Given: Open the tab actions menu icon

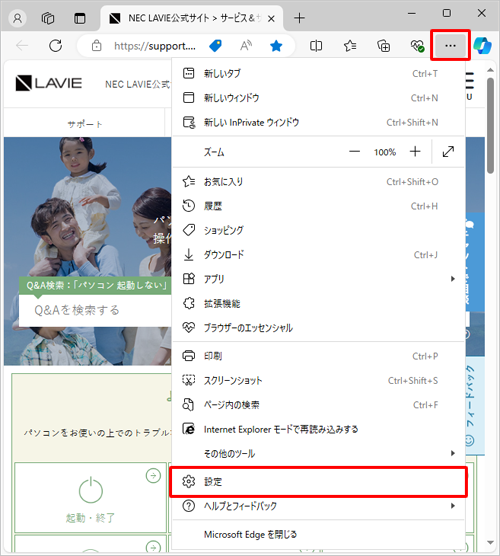Looking at the screenshot, I should click(x=79, y=18).
